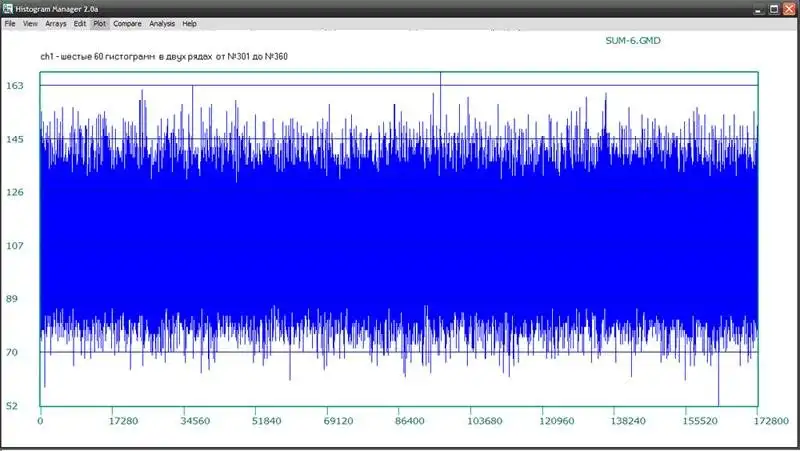
Task: Minimize the Histogram Manager window
Action: tap(758, 9)
